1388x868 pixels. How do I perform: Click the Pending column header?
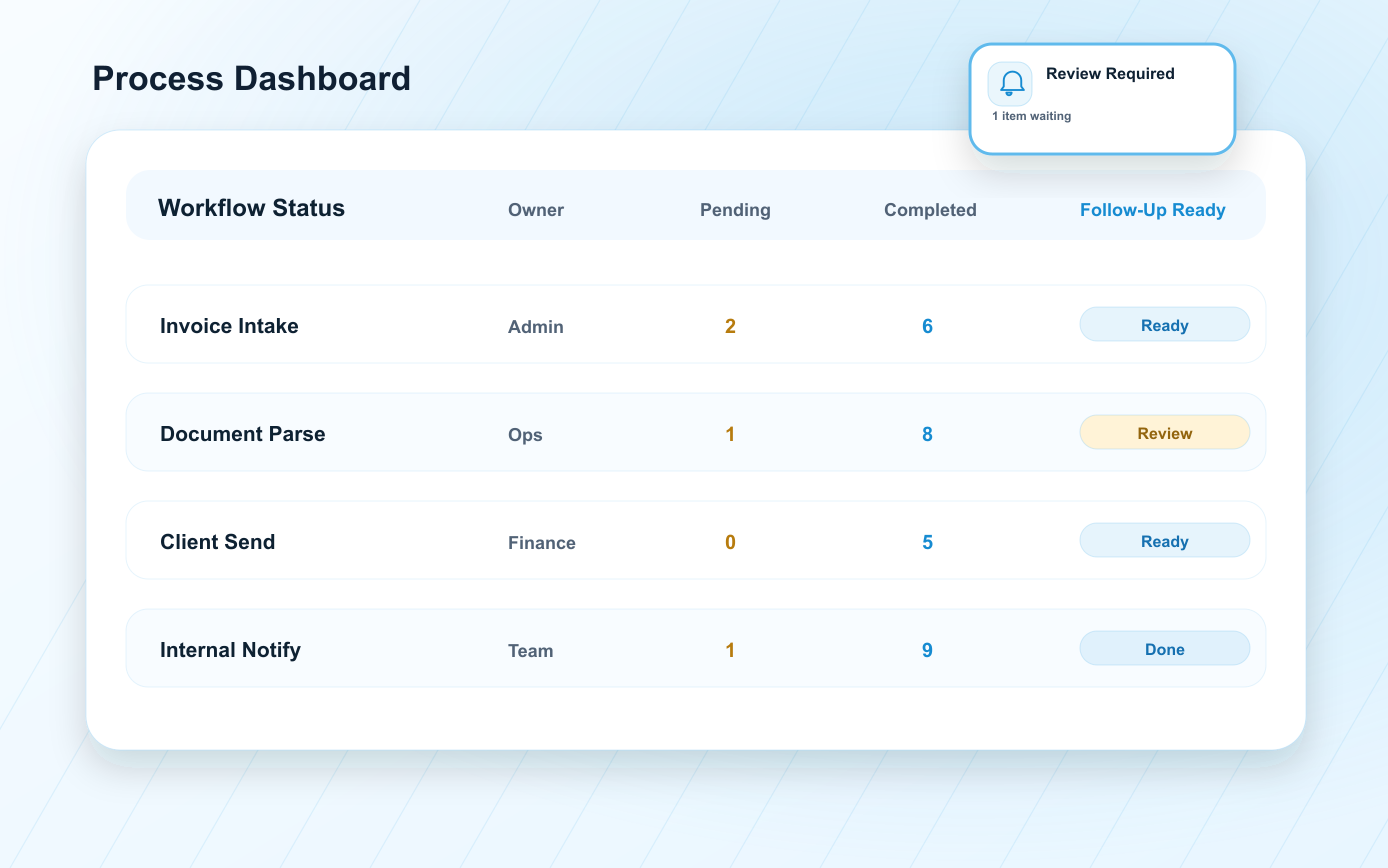click(735, 210)
